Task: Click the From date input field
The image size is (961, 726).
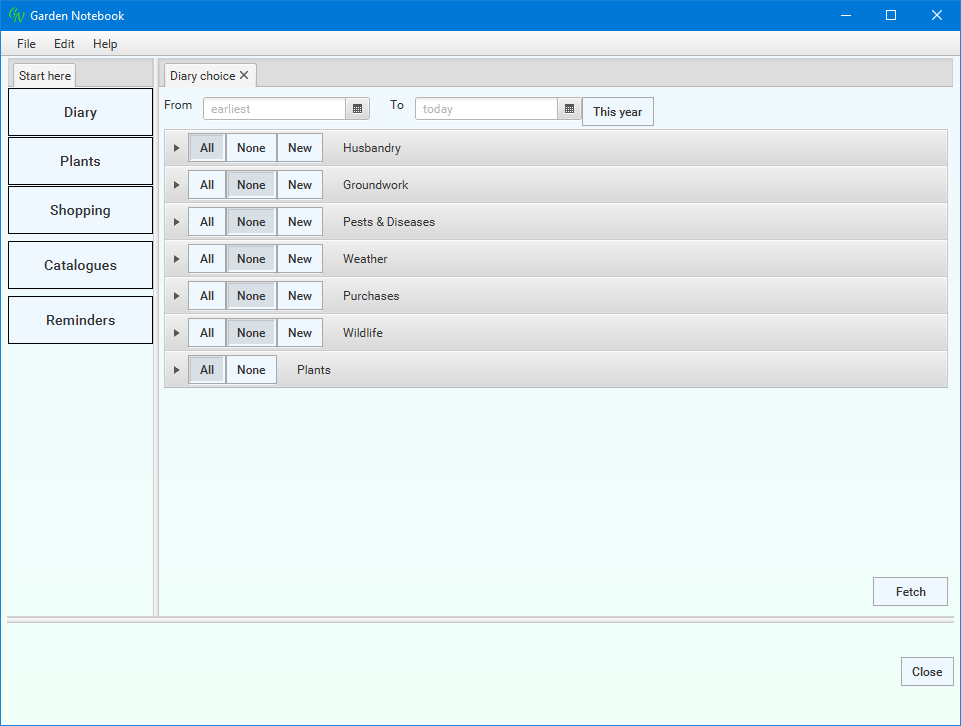Action: (x=274, y=109)
